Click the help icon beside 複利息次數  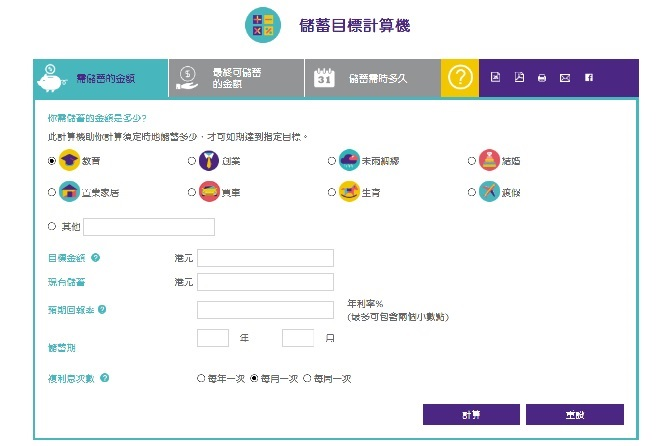[105, 379]
